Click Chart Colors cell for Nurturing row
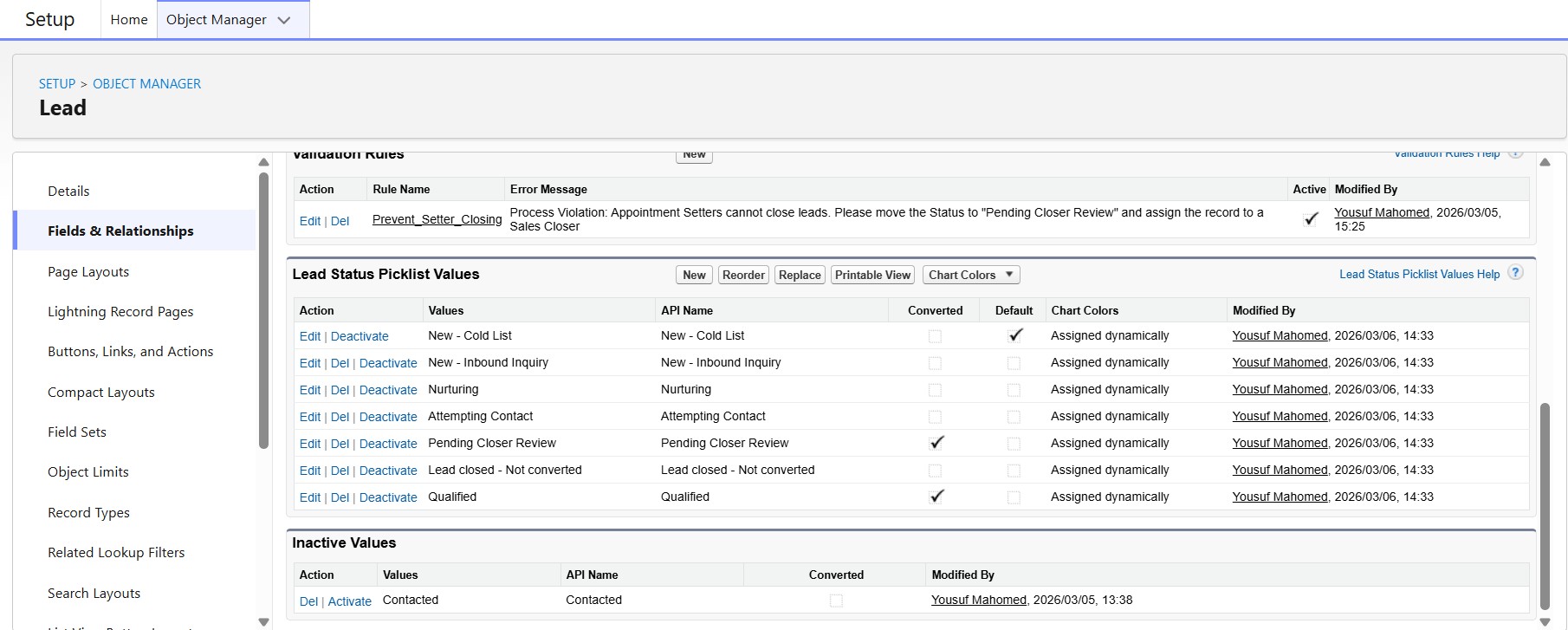The height and width of the screenshot is (630, 1568). pyautogui.click(x=1110, y=389)
